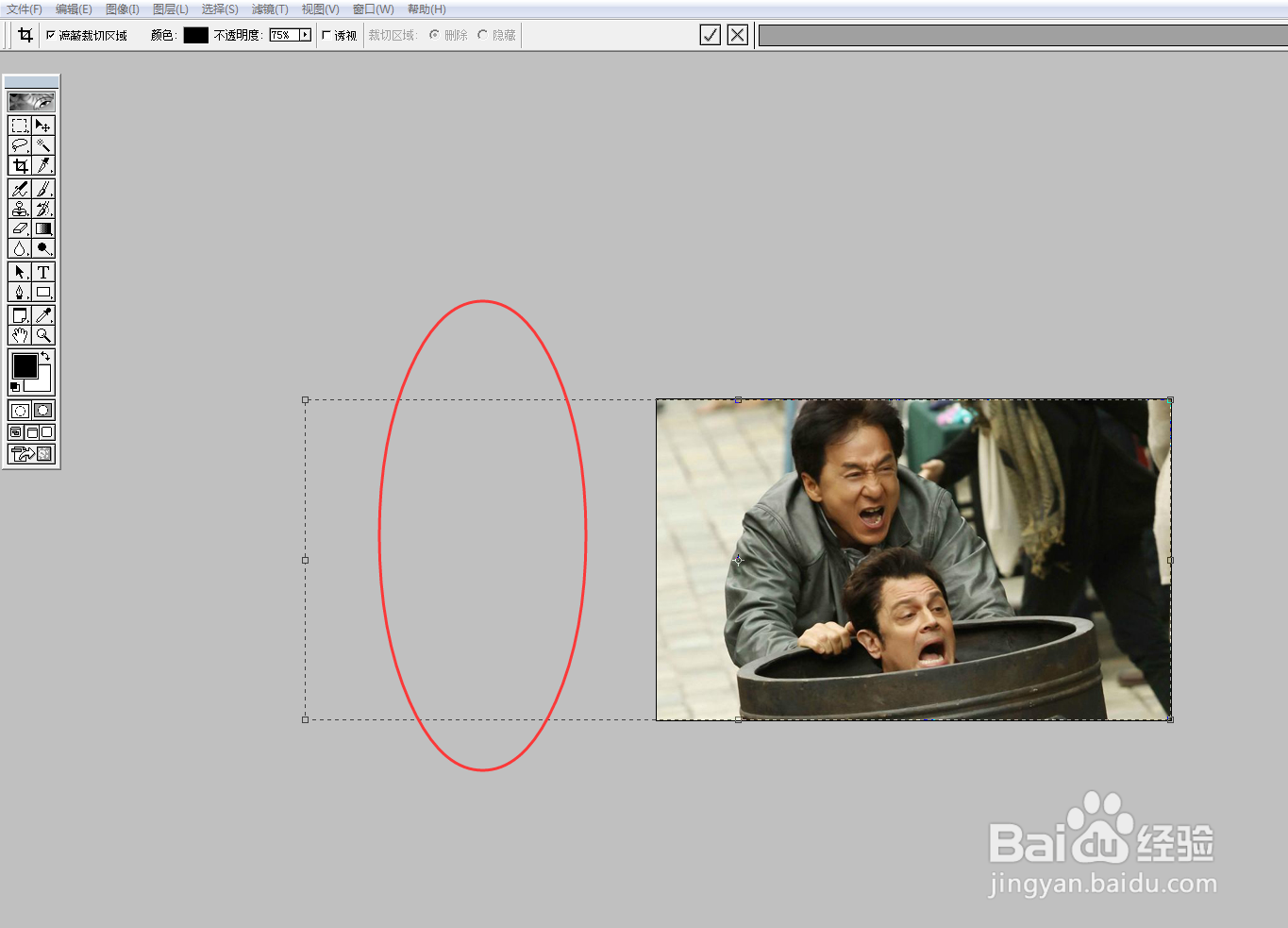Switch to Full Screen mode
The width and height of the screenshot is (1288, 928).
(x=46, y=432)
